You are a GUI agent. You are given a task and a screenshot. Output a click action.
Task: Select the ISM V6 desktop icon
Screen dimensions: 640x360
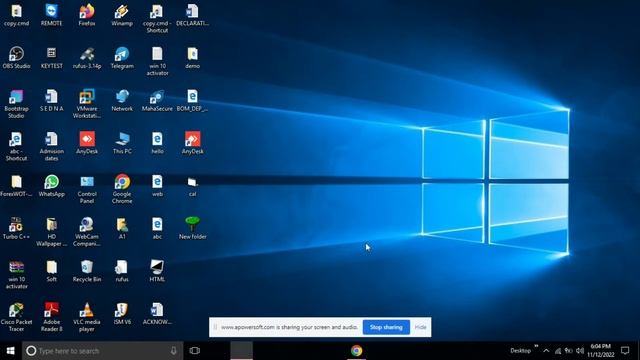click(122, 314)
